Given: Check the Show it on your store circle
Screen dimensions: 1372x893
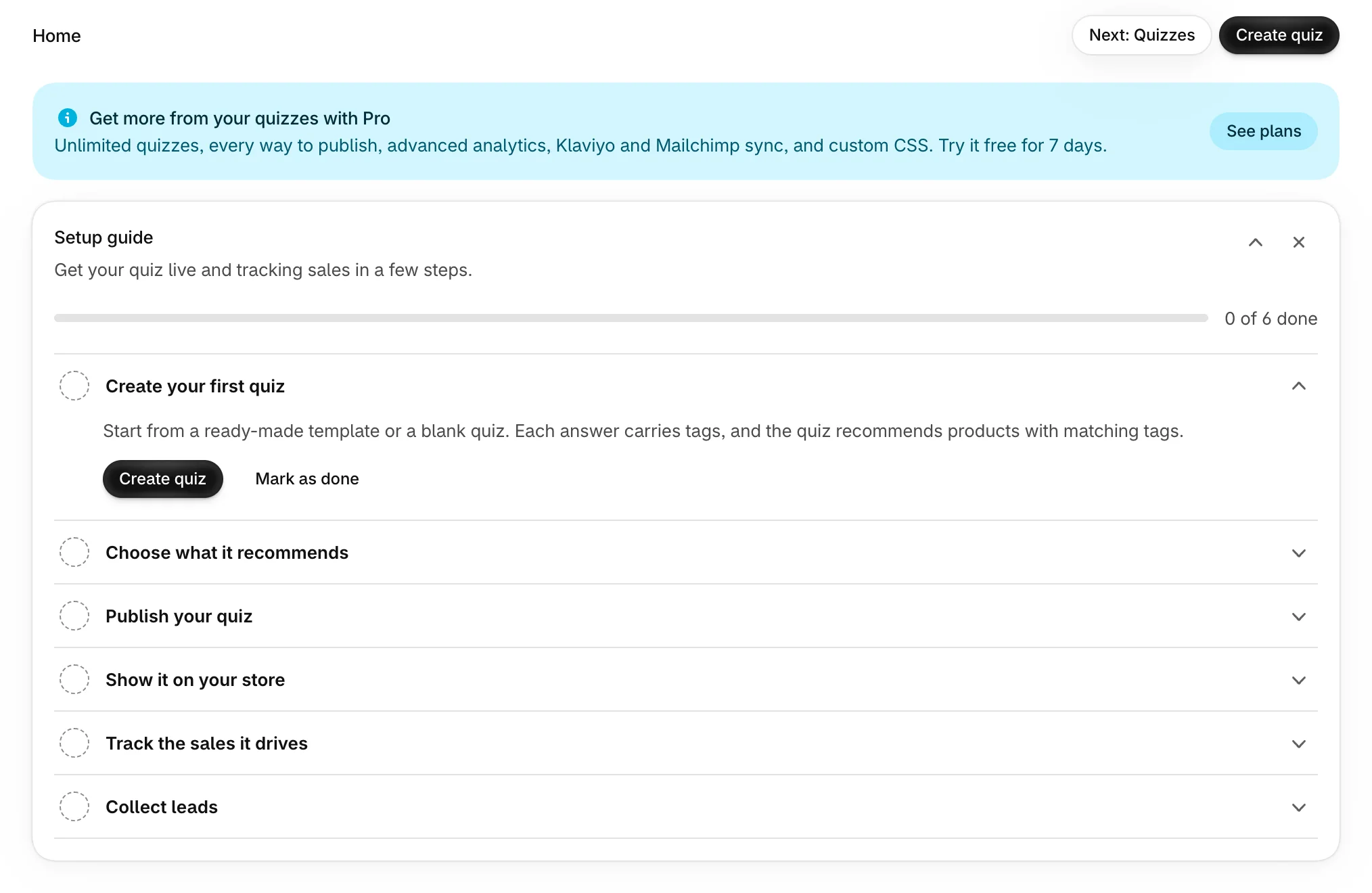Looking at the screenshot, I should (74, 679).
